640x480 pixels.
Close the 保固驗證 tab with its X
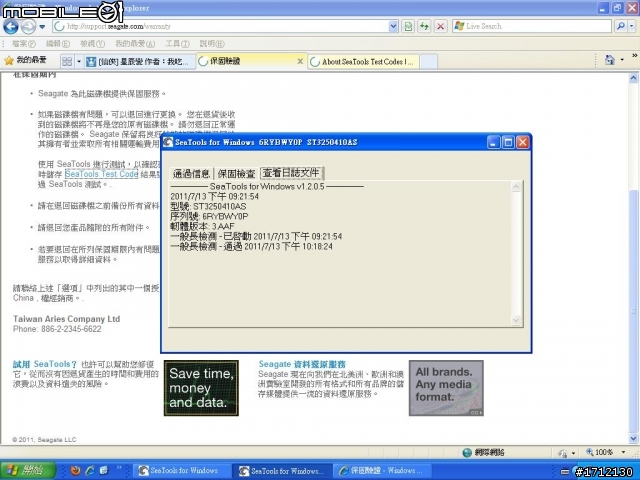[x=300, y=61]
